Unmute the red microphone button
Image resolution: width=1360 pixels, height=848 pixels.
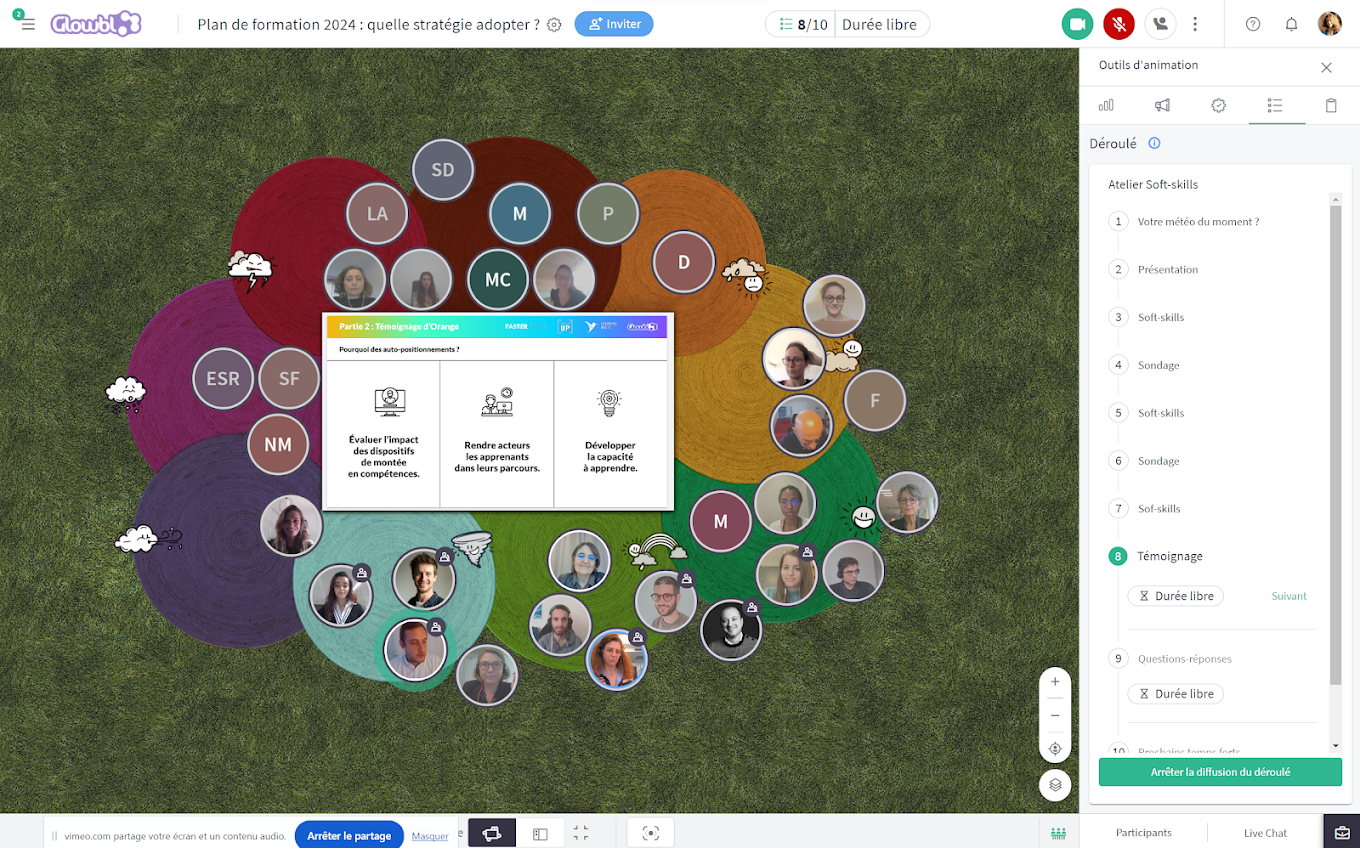click(x=1119, y=24)
